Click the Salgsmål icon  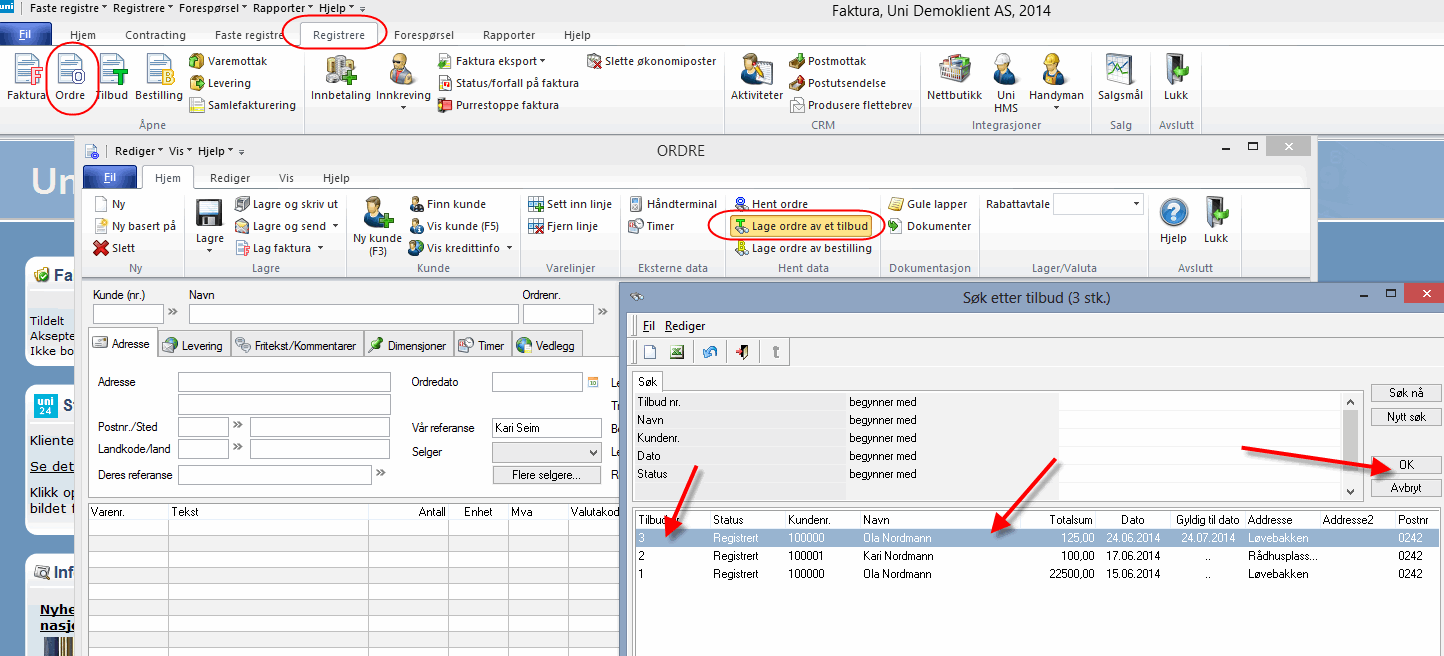(1120, 77)
